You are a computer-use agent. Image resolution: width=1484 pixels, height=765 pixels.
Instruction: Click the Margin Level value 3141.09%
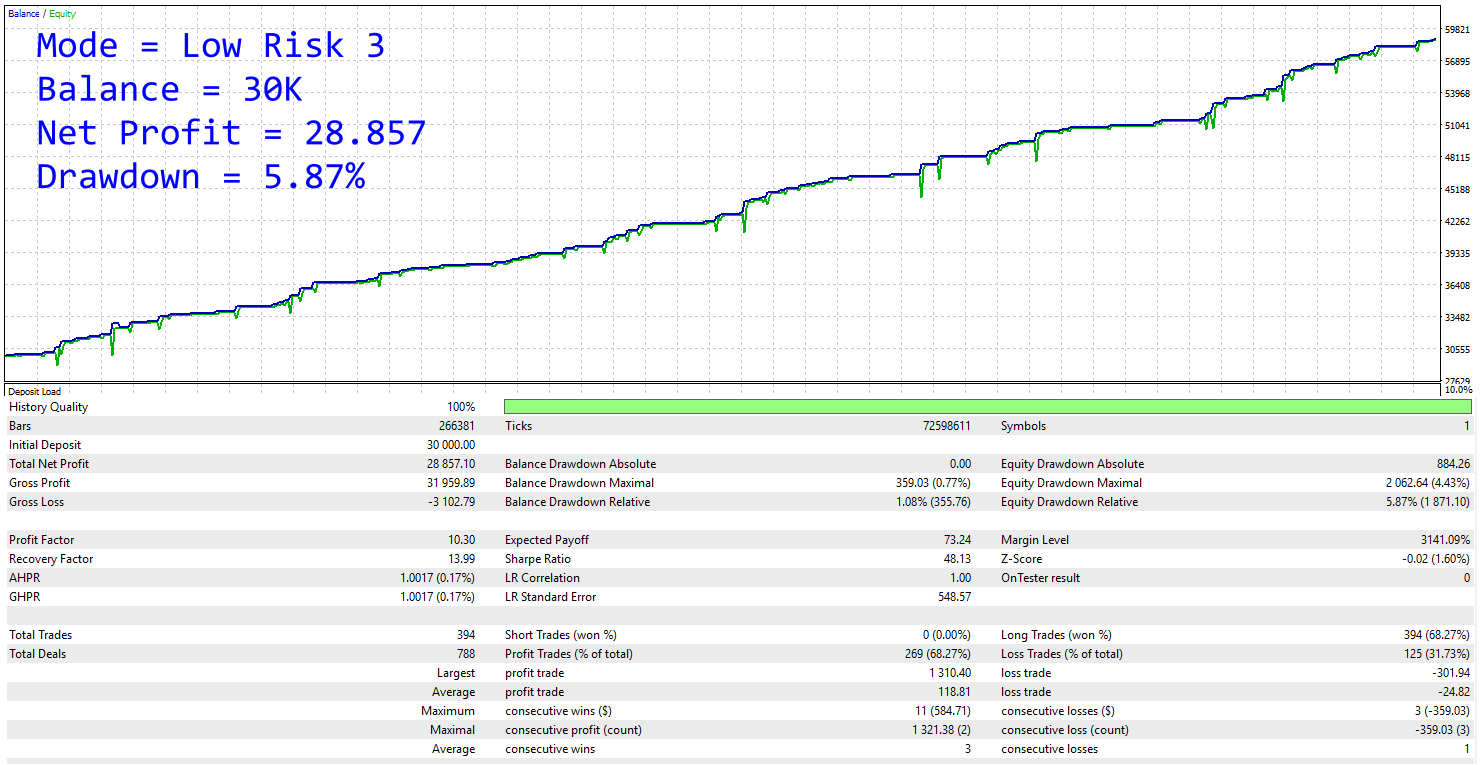(1445, 540)
